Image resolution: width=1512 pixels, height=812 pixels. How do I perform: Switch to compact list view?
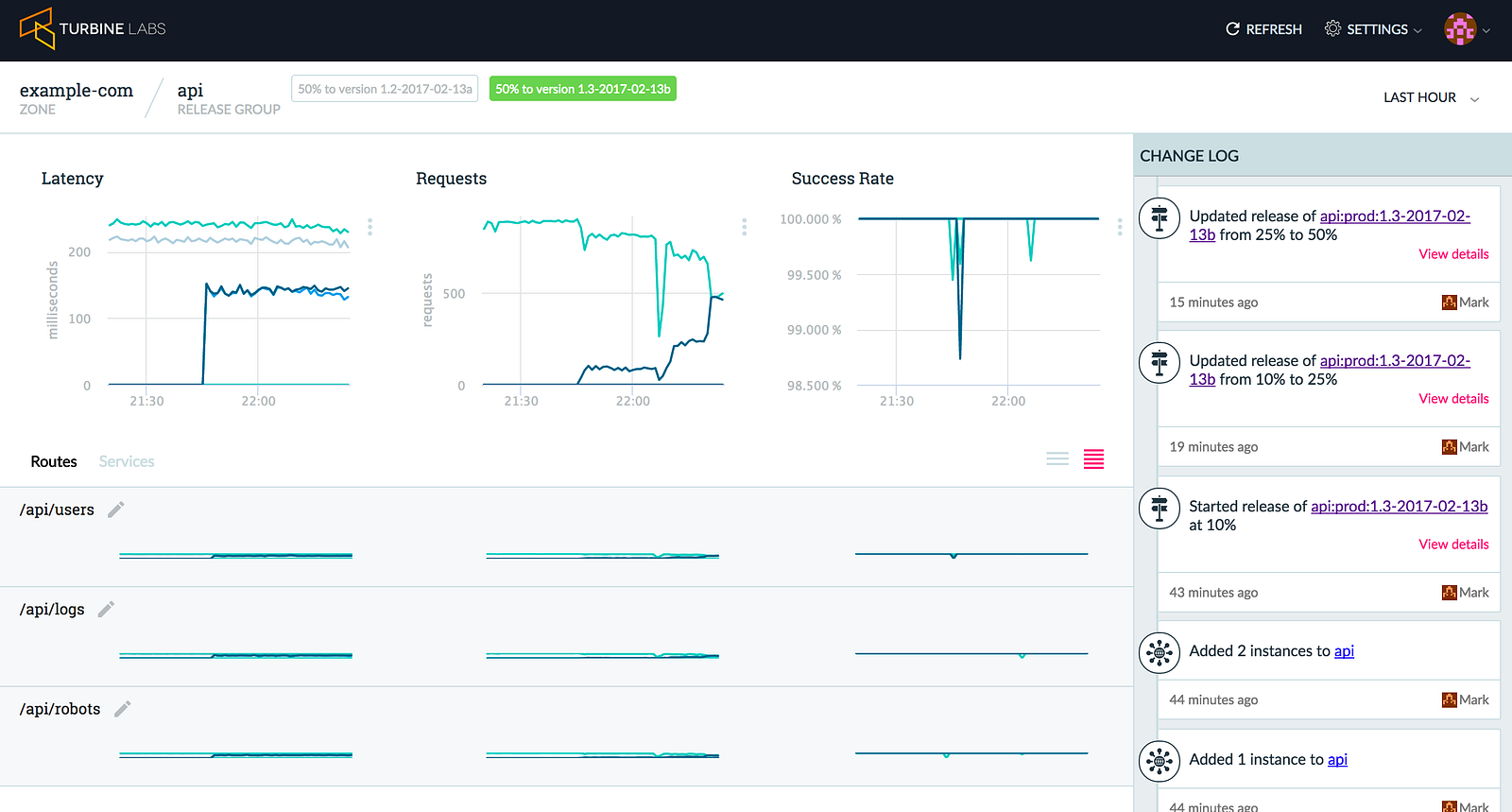(x=1057, y=459)
